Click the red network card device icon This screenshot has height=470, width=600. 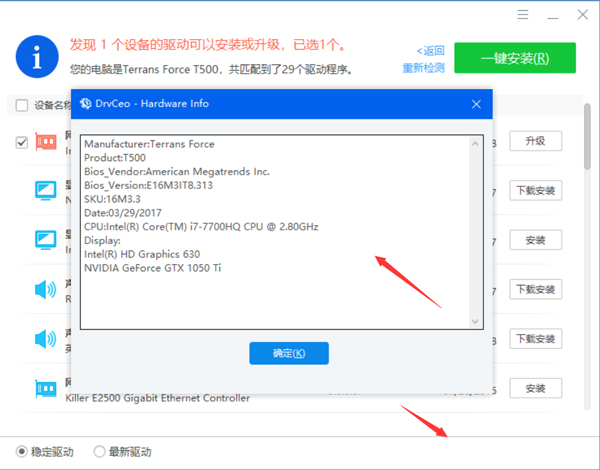pos(46,142)
